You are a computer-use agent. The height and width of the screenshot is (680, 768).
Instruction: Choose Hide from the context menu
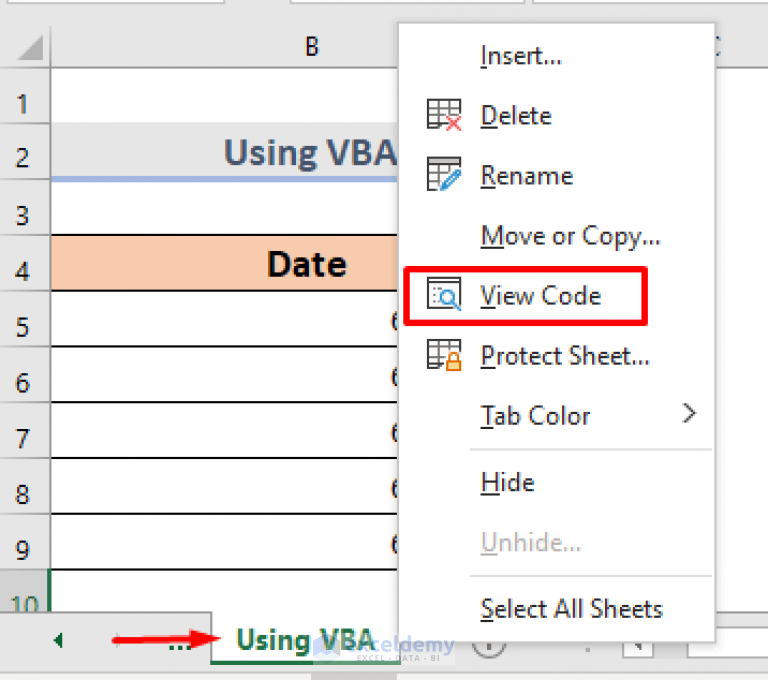tap(556, 483)
